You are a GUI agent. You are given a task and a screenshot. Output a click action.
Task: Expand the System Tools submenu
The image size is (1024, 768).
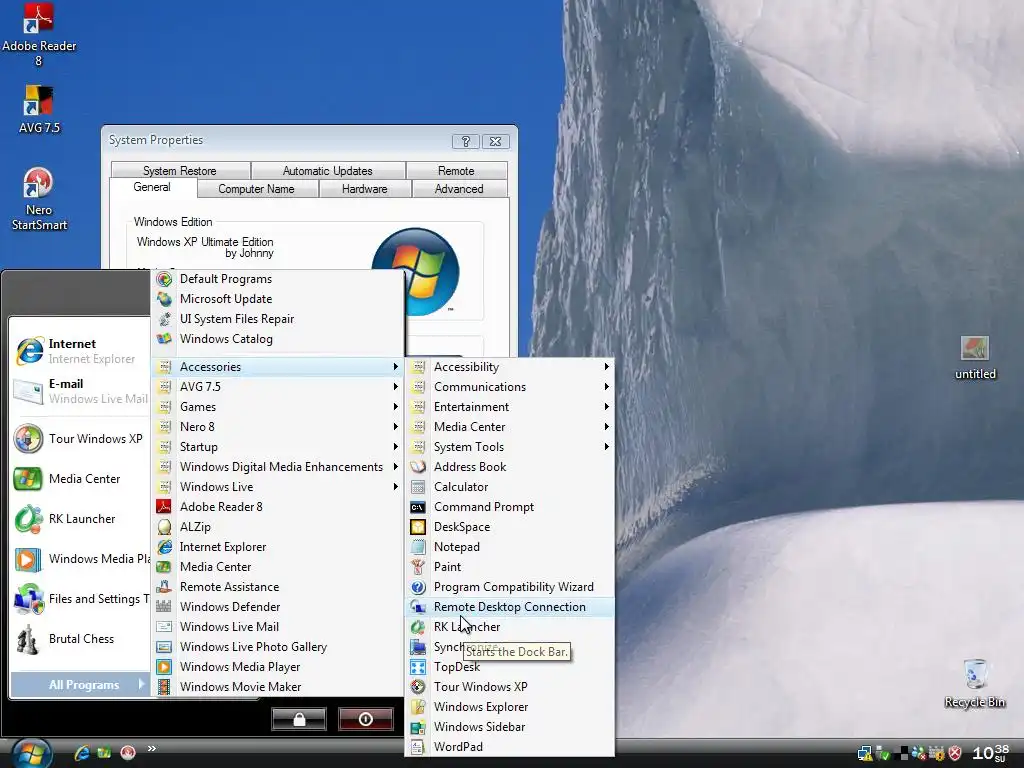[510, 447]
